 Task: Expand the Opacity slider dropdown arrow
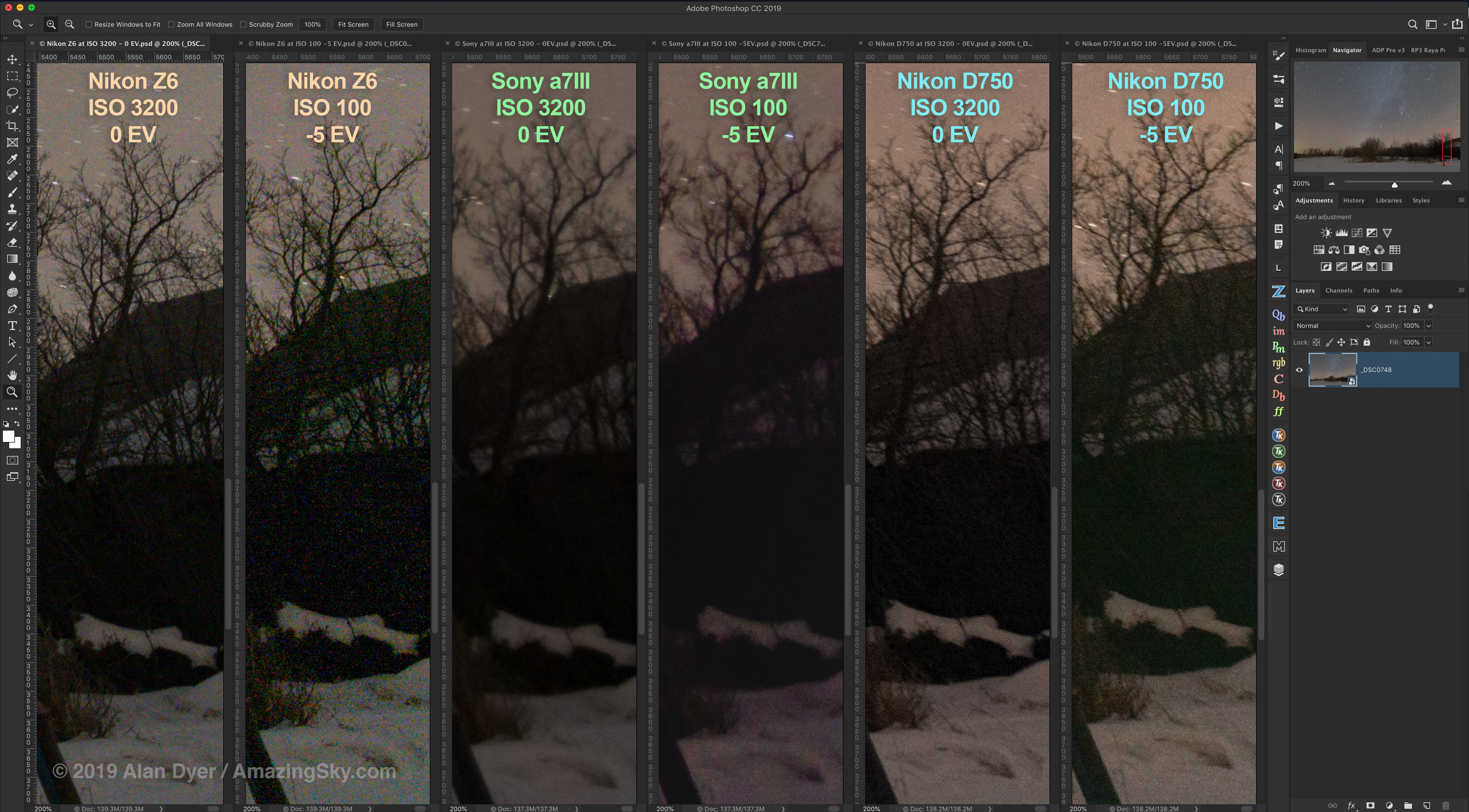[x=1429, y=326]
